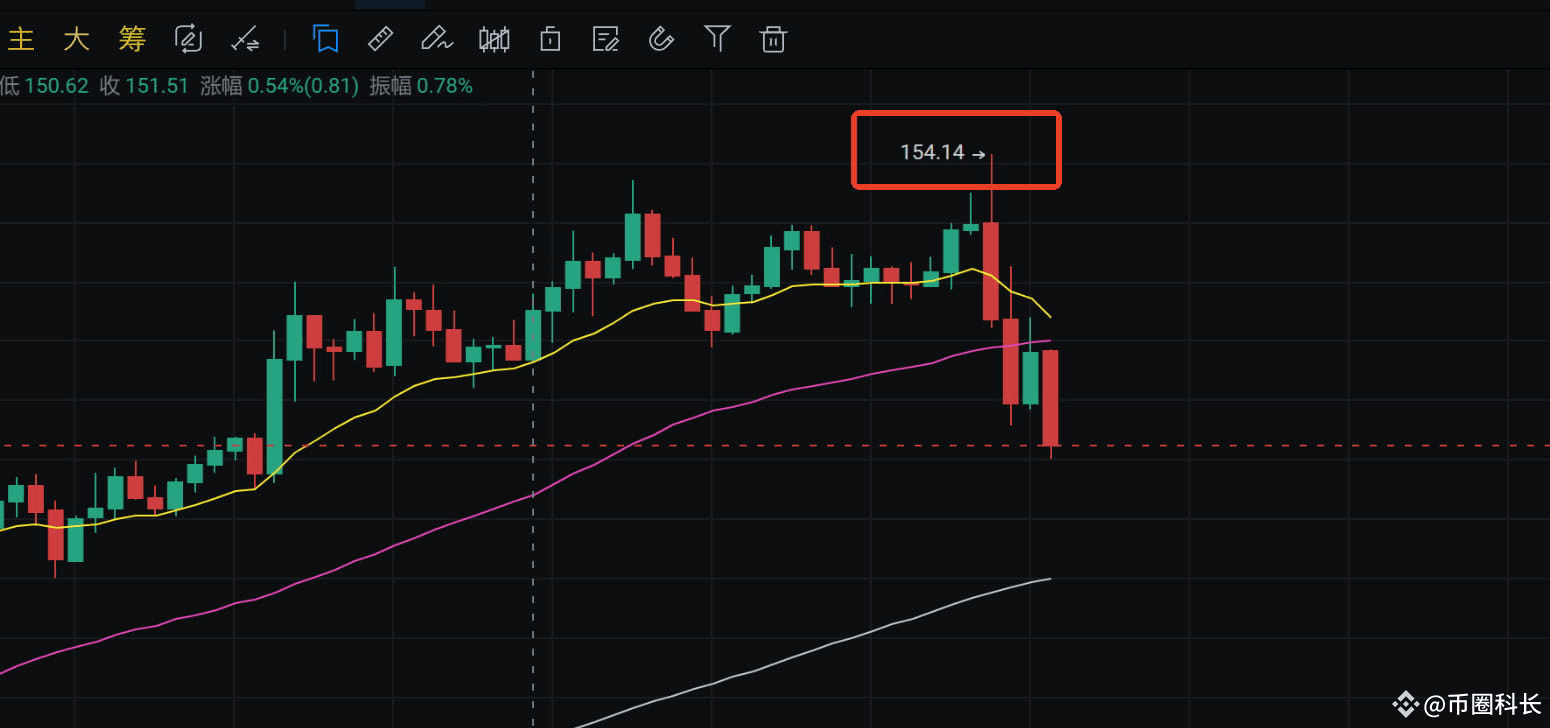
Task: Select the pencil drawing tool
Action: coord(437,38)
